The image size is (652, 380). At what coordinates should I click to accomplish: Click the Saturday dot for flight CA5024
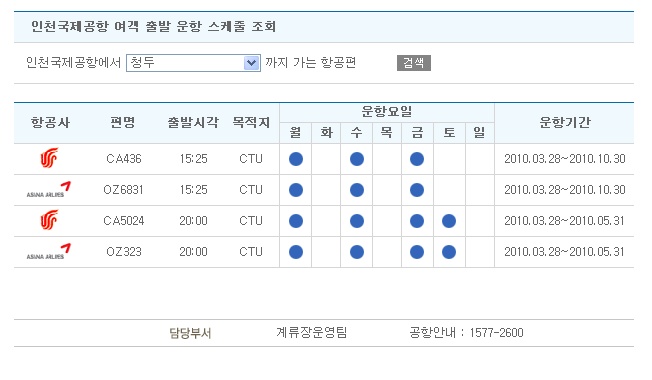click(x=449, y=221)
